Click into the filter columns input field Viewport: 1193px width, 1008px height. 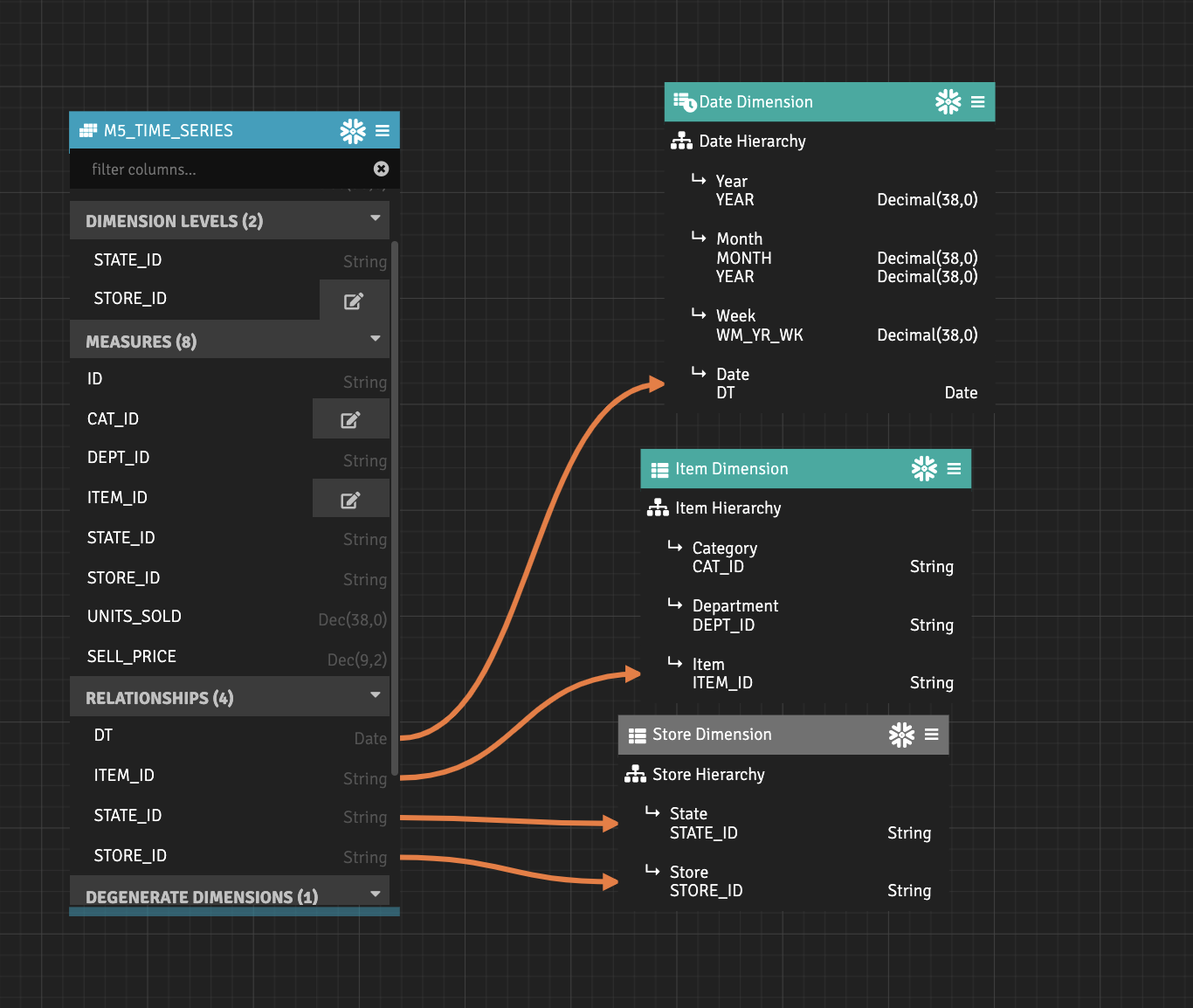click(201, 169)
